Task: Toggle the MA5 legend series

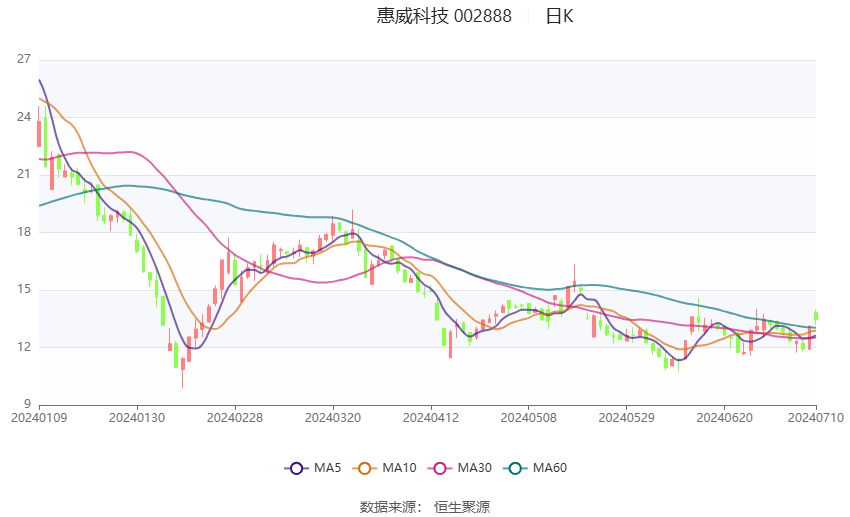Action: click(x=313, y=468)
